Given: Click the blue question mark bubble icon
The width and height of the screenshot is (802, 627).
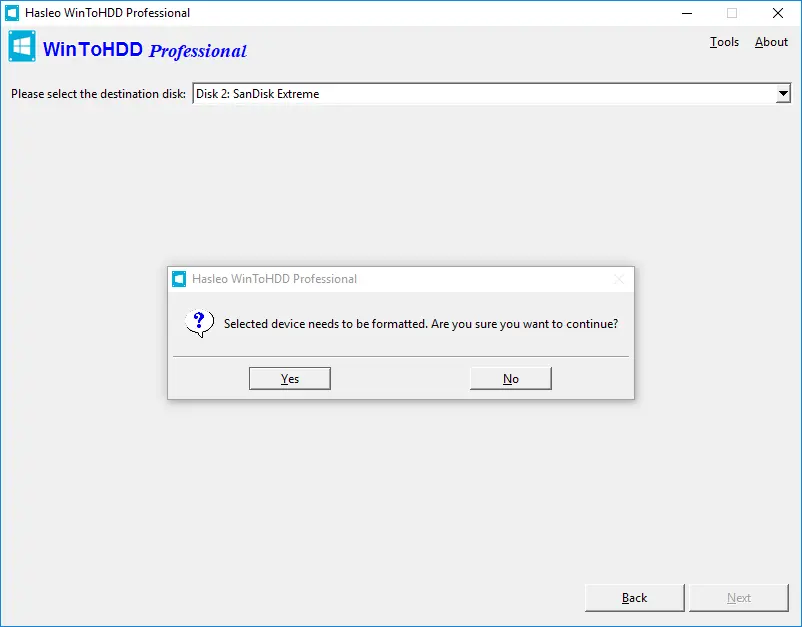Looking at the screenshot, I should pos(199,323).
